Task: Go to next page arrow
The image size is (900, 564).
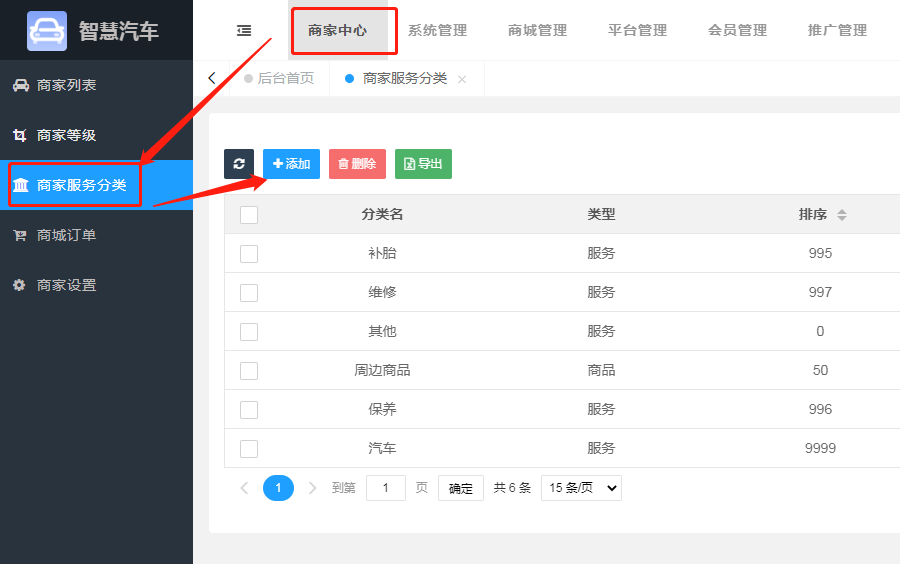Action: click(312, 488)
